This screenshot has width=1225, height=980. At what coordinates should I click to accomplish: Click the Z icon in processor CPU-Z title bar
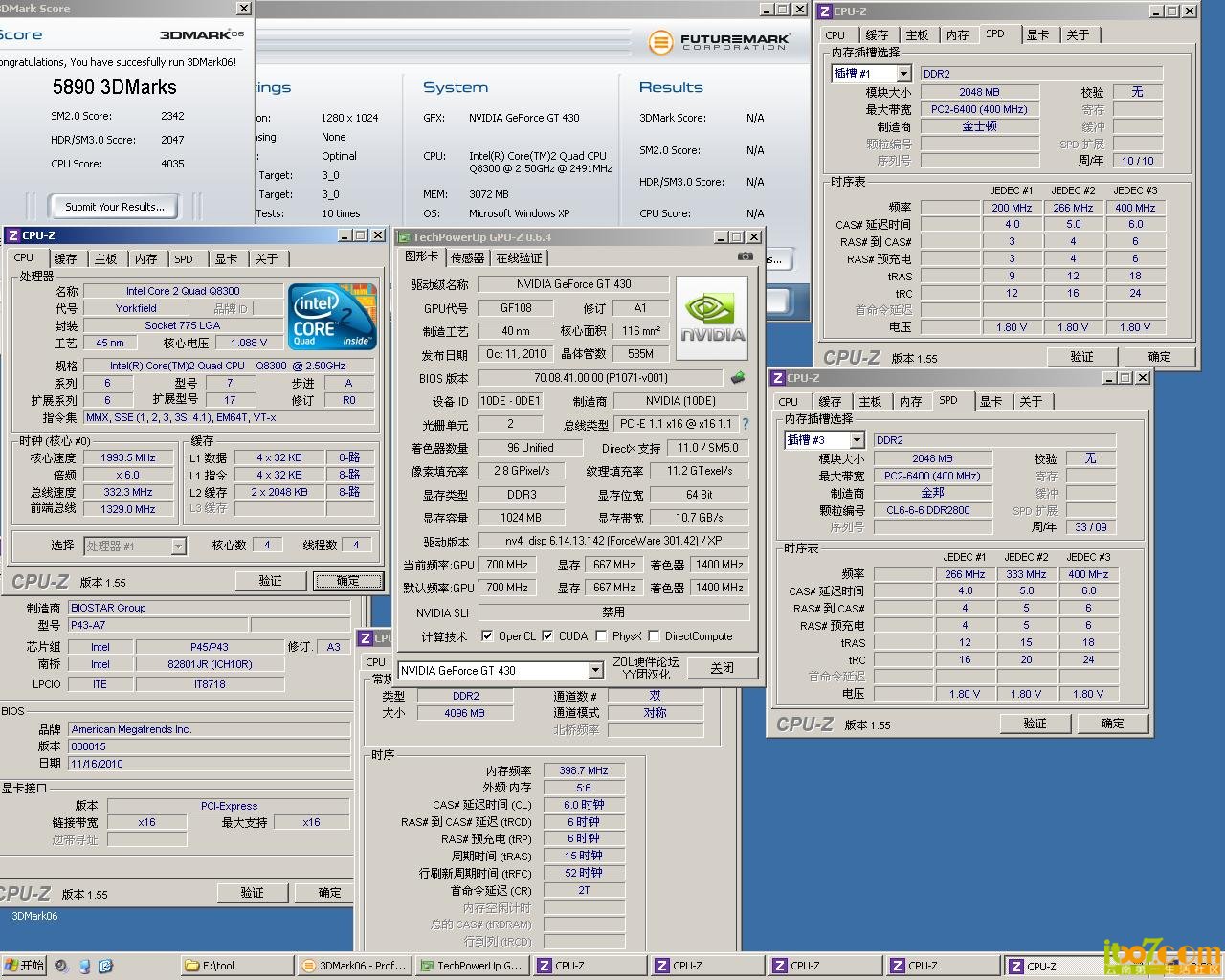(12, 235)
